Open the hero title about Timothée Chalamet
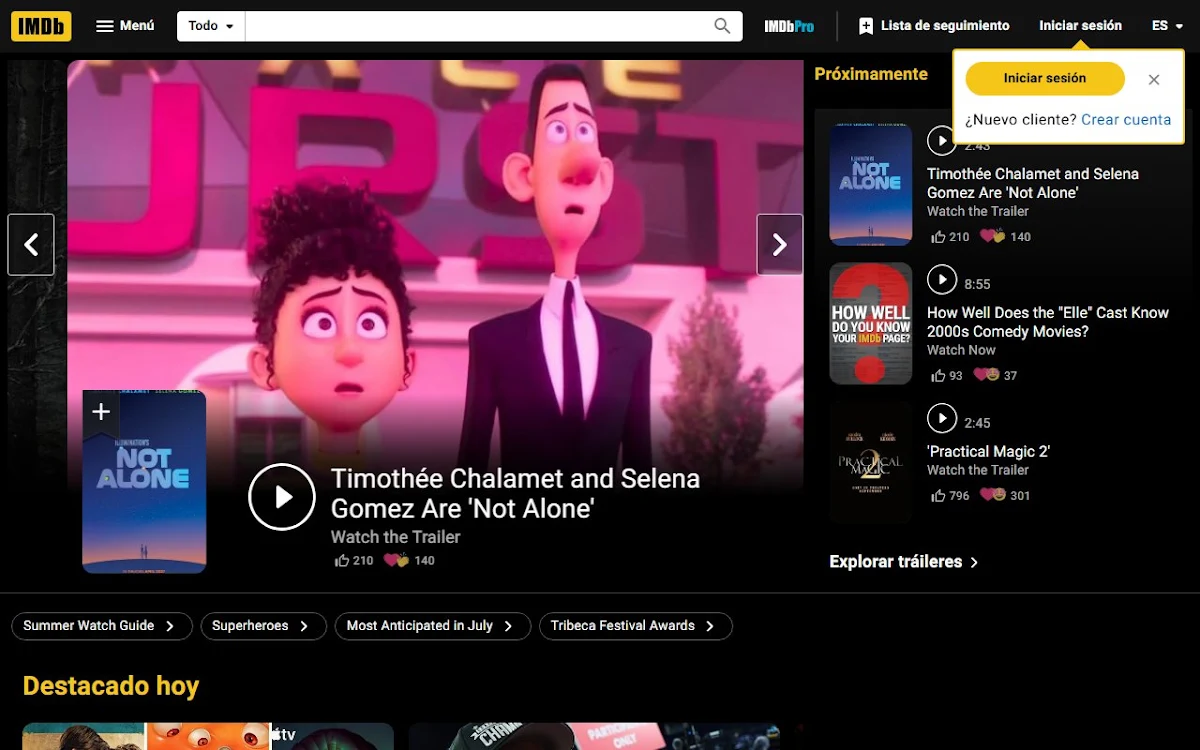This screenshot has height=750, width=1200. (515, 493)
